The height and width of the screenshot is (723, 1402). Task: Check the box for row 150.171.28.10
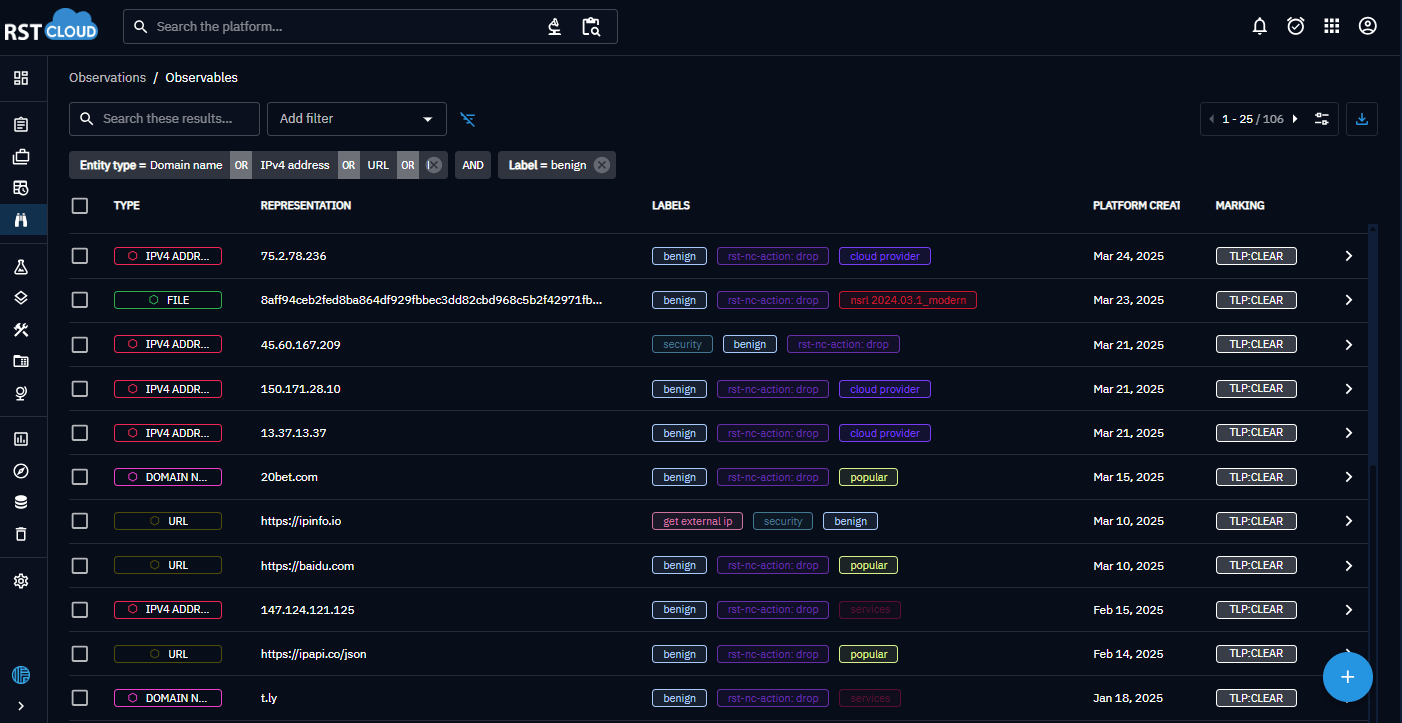point(80,389)
